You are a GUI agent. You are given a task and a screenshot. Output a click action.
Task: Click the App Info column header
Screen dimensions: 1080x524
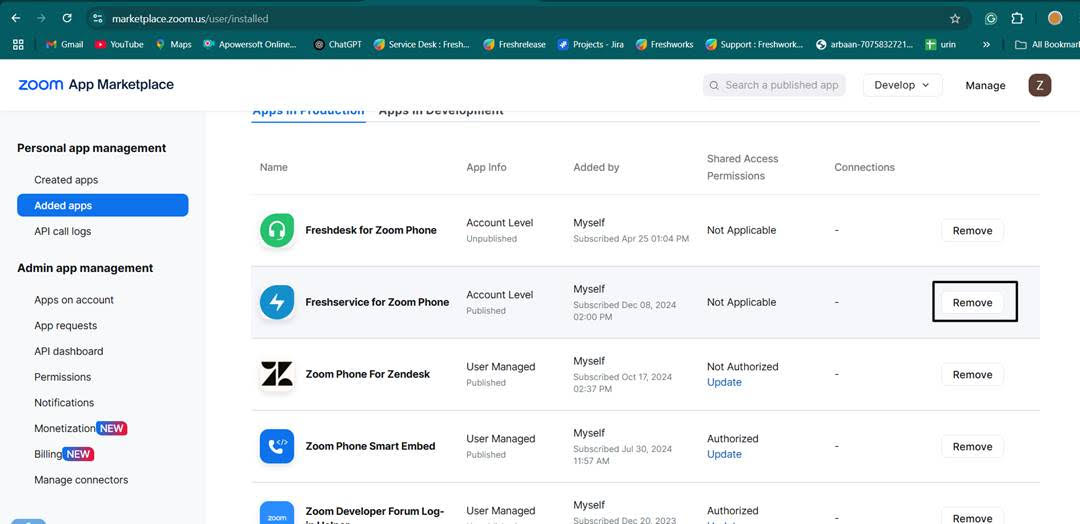point(486,167)
